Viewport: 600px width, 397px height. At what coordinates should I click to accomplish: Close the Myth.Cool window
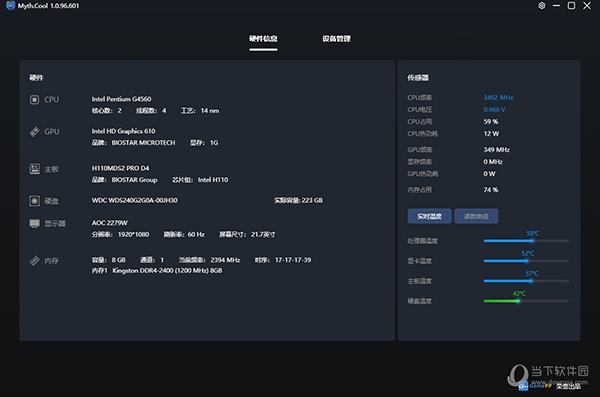coord(587,6)
